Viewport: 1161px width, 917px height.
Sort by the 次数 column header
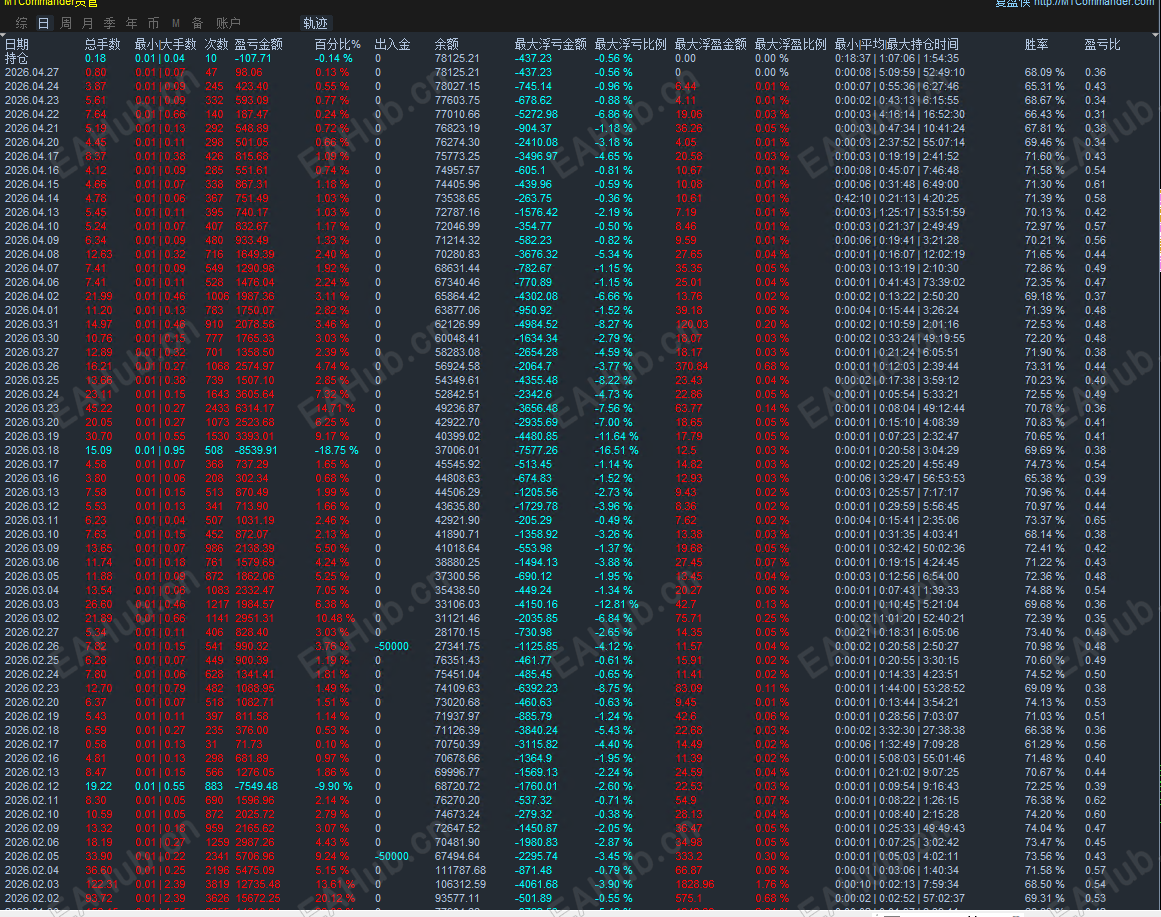[x=216, y=44]
